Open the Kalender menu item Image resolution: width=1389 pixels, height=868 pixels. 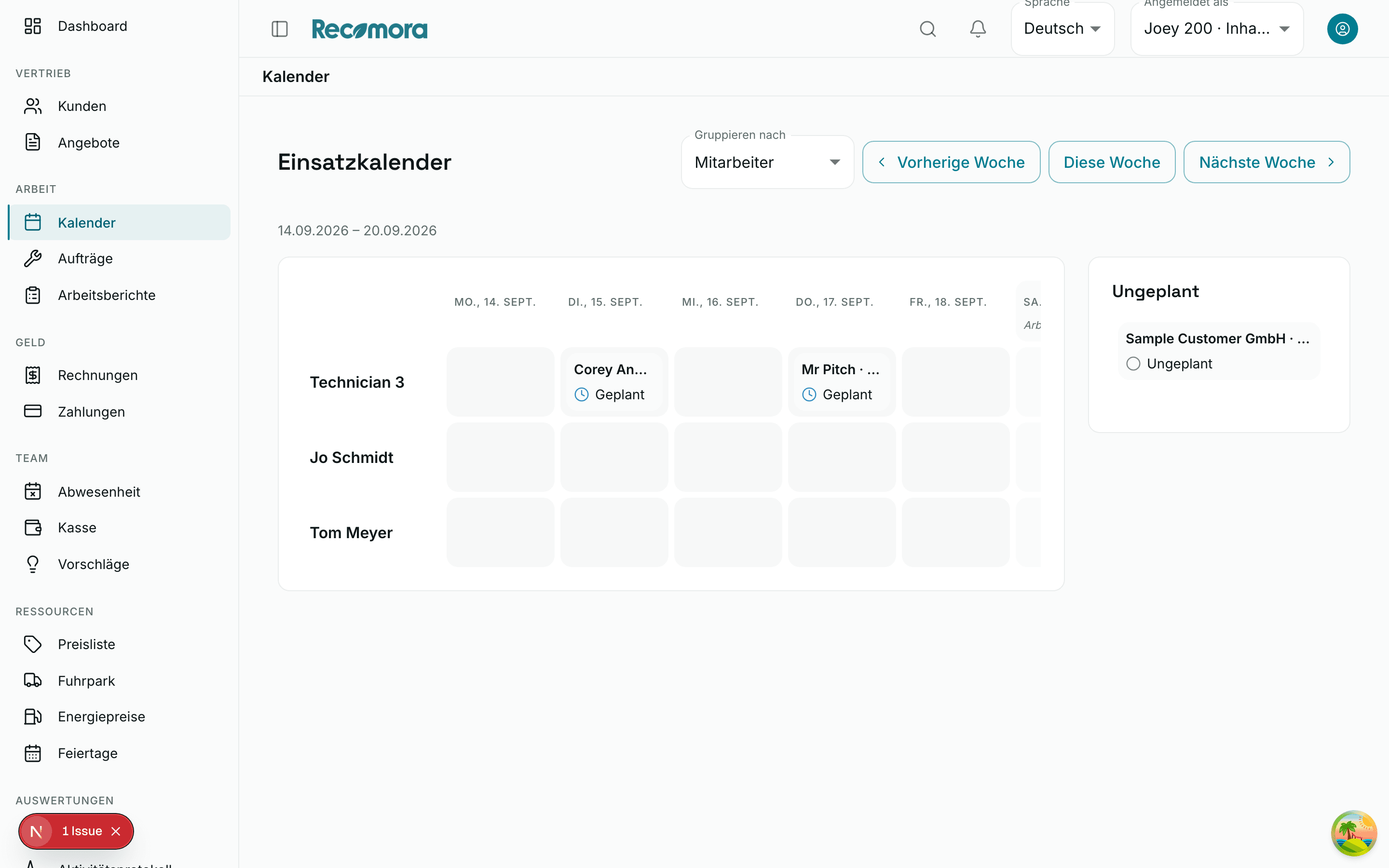pyautogui.click(x=120, y=222)
